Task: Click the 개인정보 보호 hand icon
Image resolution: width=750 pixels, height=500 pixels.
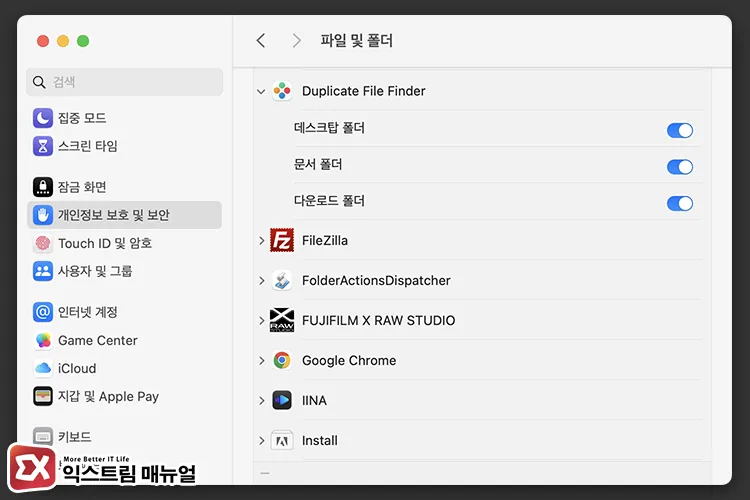Action: (43, 215)
